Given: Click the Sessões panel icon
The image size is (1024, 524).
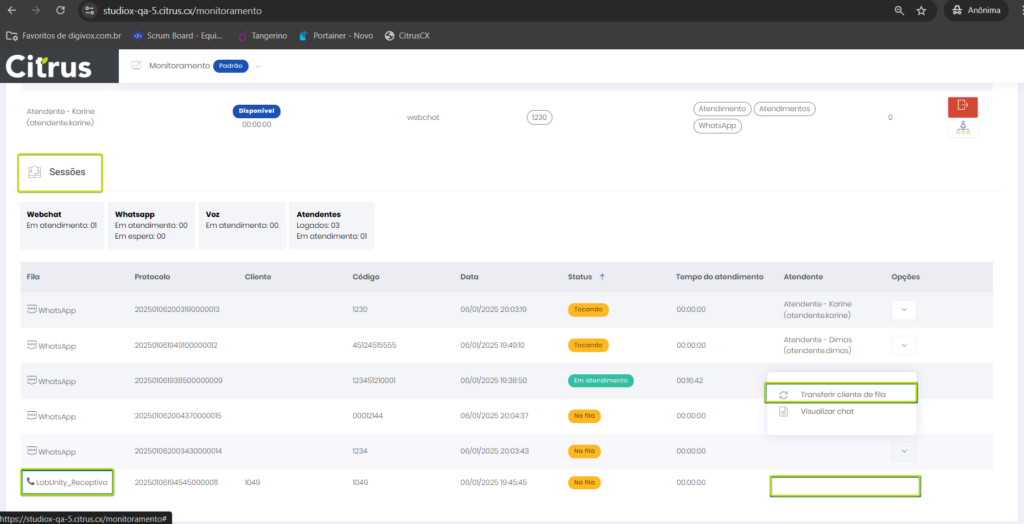Looking at the screenshot, I should coord(35,172).
